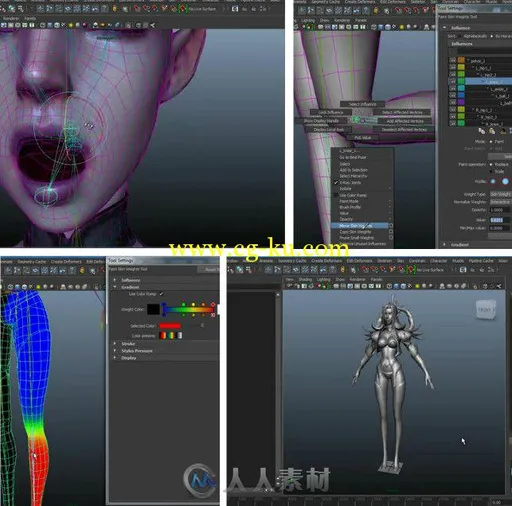
Task: Click lock icon in top-right panel toolbar
Action: 376,11
